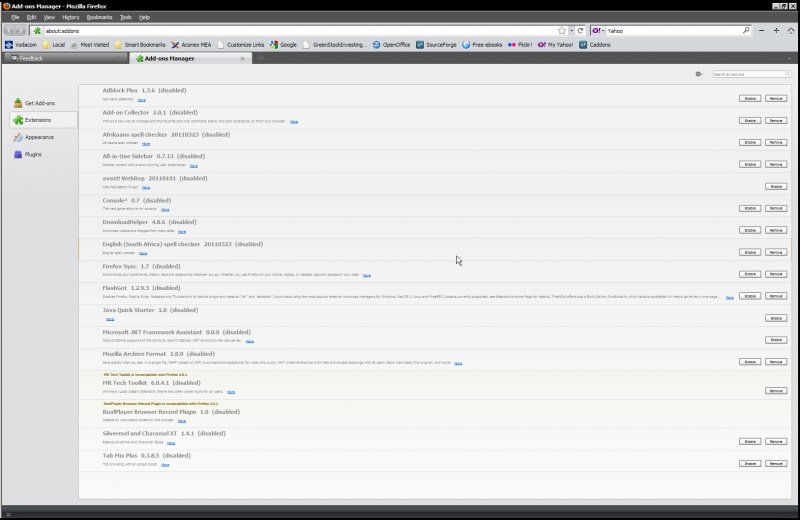800x520 pixels.
Task: Go back with the Back arrow button
Action: coord(10,31)
